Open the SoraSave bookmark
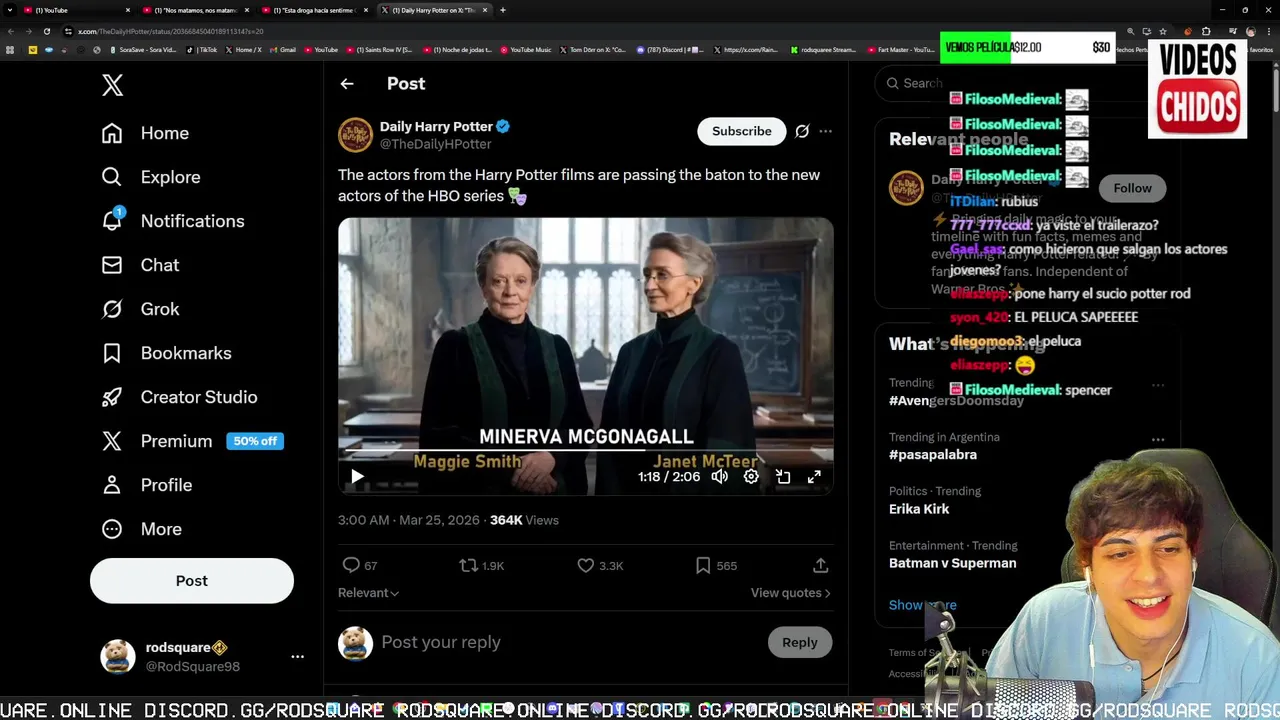1280x720 pixels. pos(143,49)
